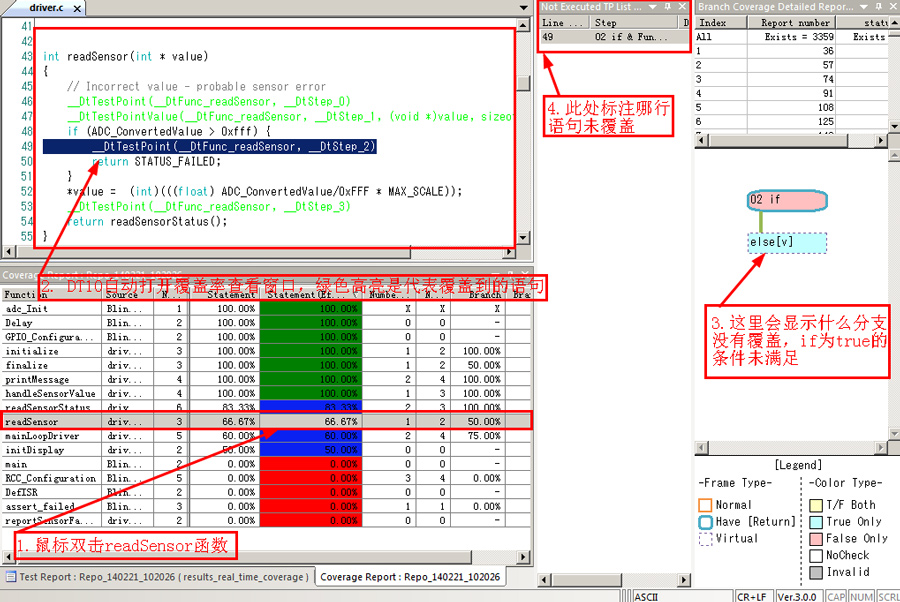The height and width of the screenshot is (602, 900).
Task: Click the 0.00% red bar for RCC_Configuration
Action: coord(311,479)
